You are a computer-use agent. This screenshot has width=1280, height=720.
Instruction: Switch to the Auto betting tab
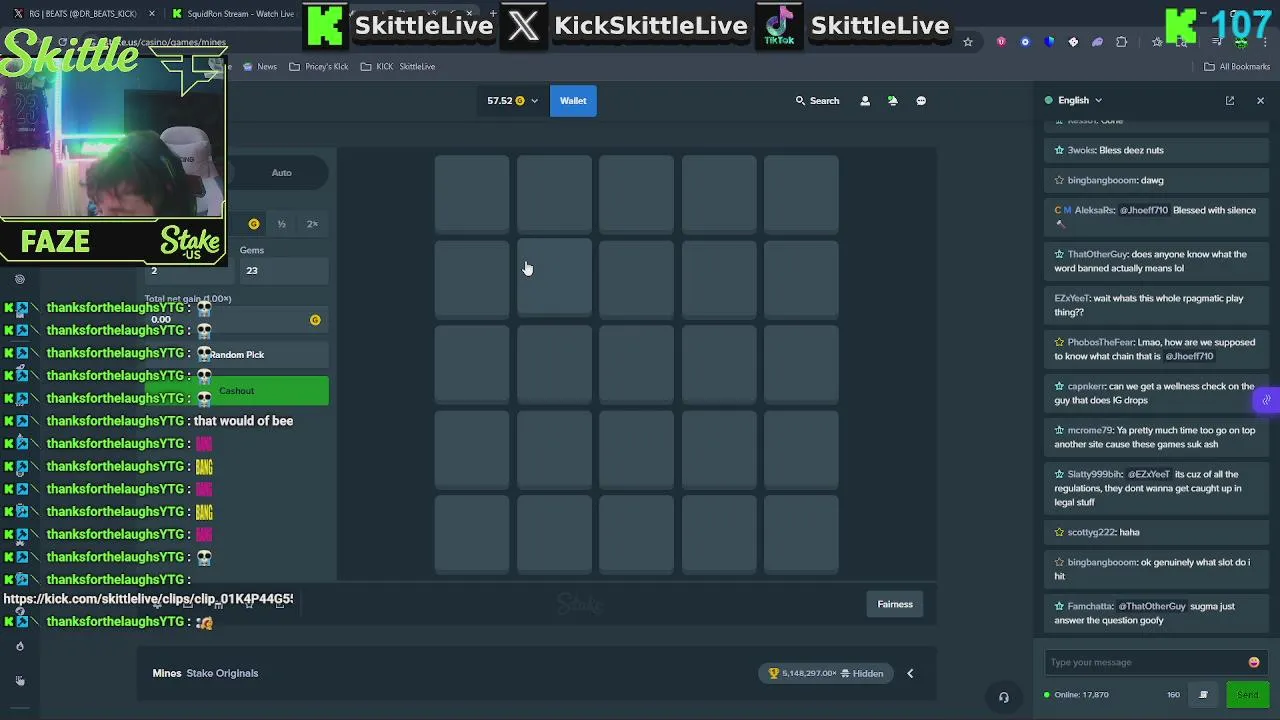282,173
